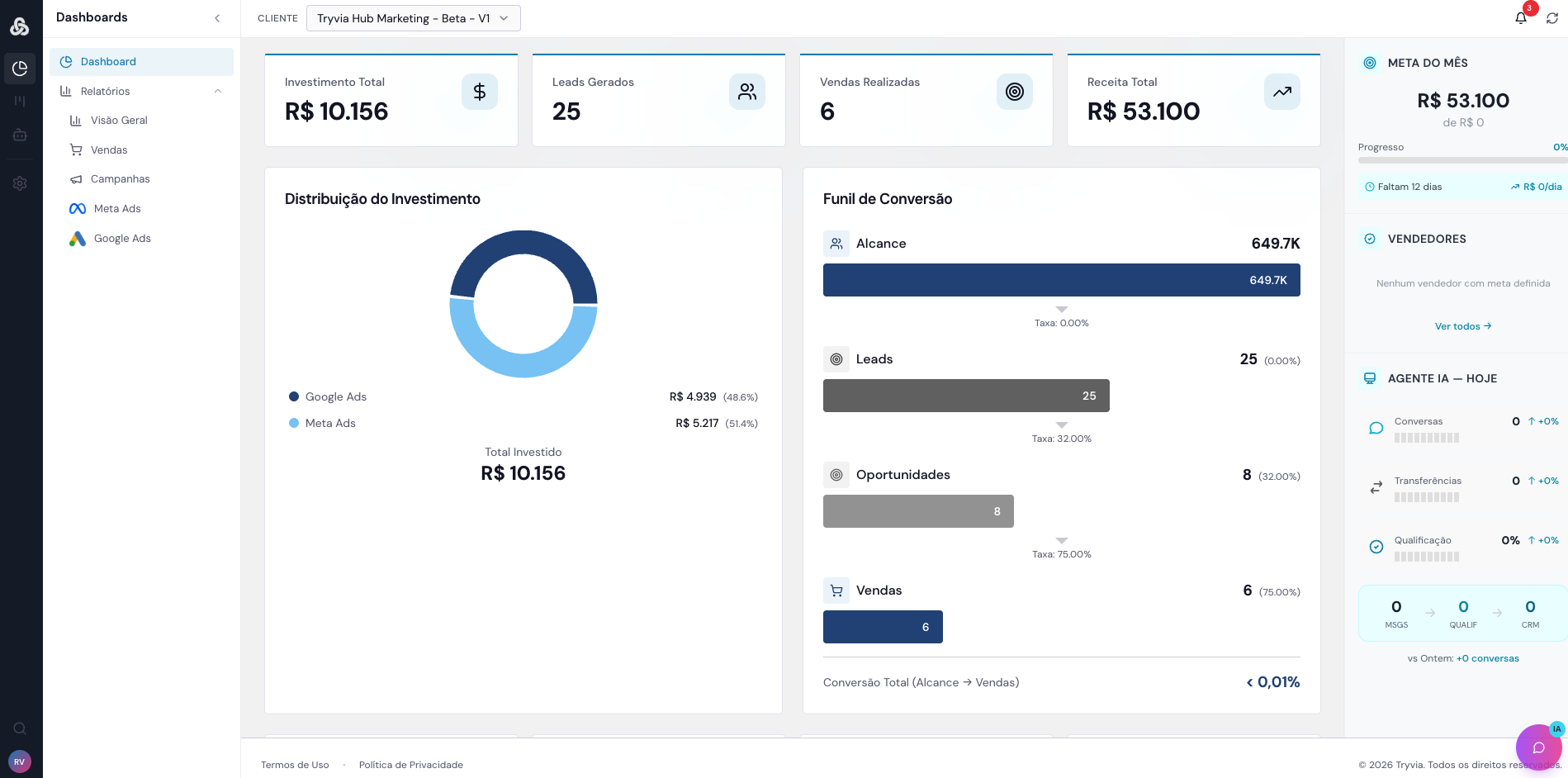Open the Google Ads report
Image resolution: width=1568 pixels, height=778 pixels.
(x=122, y=238)
